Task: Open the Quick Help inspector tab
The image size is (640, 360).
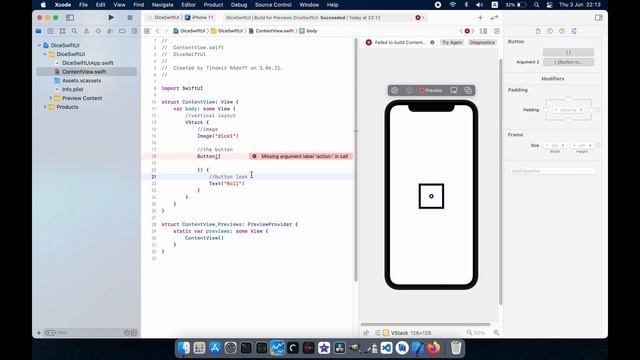Action: [x=562, y=31]
